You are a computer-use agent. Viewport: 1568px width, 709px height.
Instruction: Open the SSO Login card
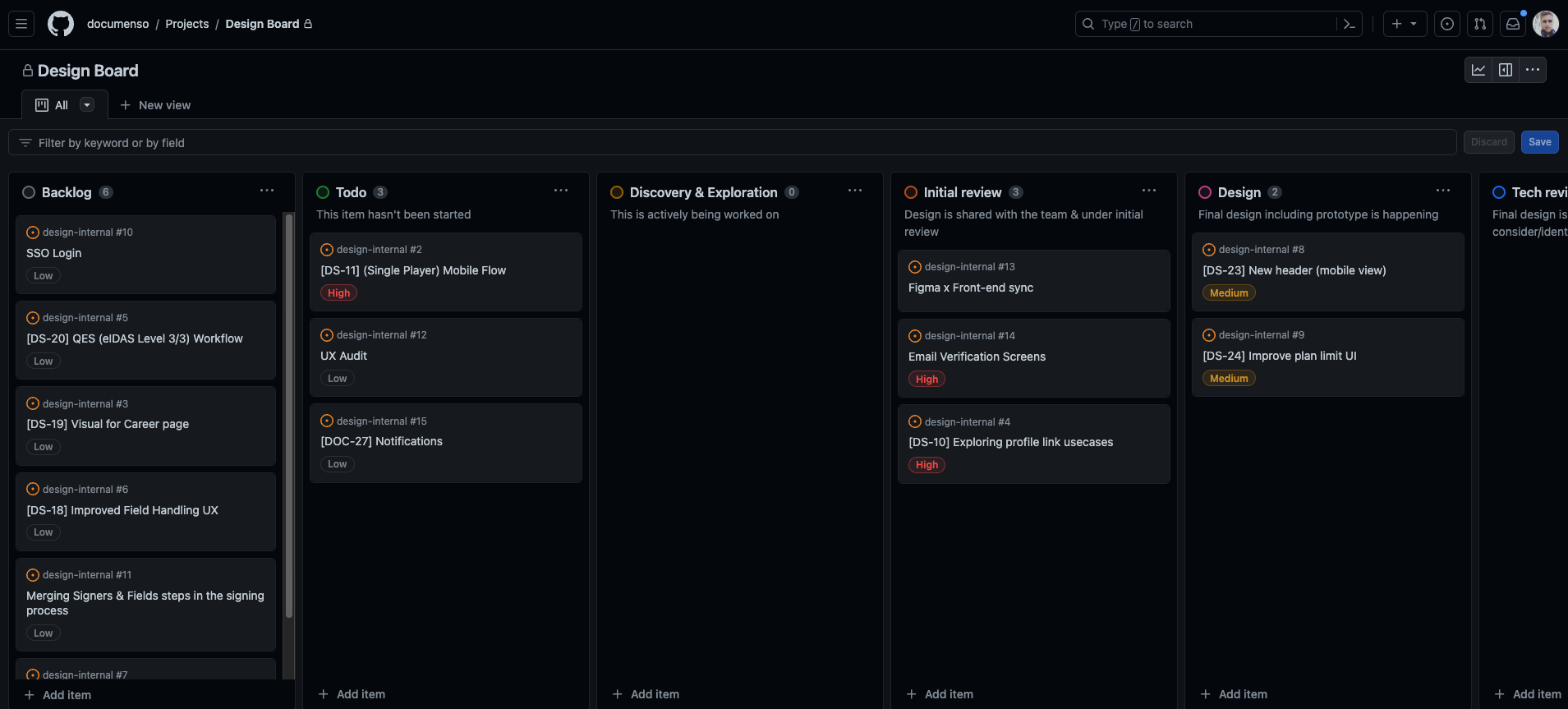[54, 253]
